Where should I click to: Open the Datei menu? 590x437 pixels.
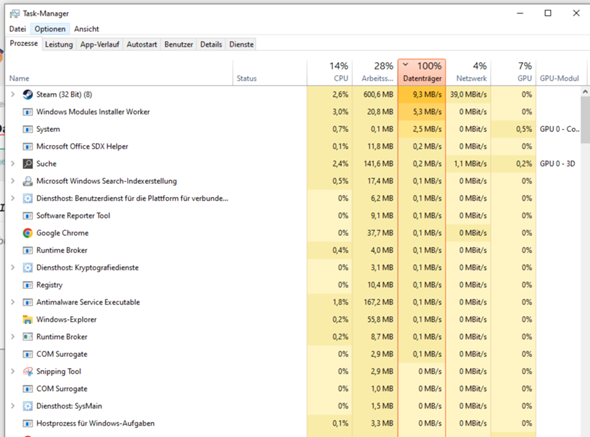click(18, 29)
